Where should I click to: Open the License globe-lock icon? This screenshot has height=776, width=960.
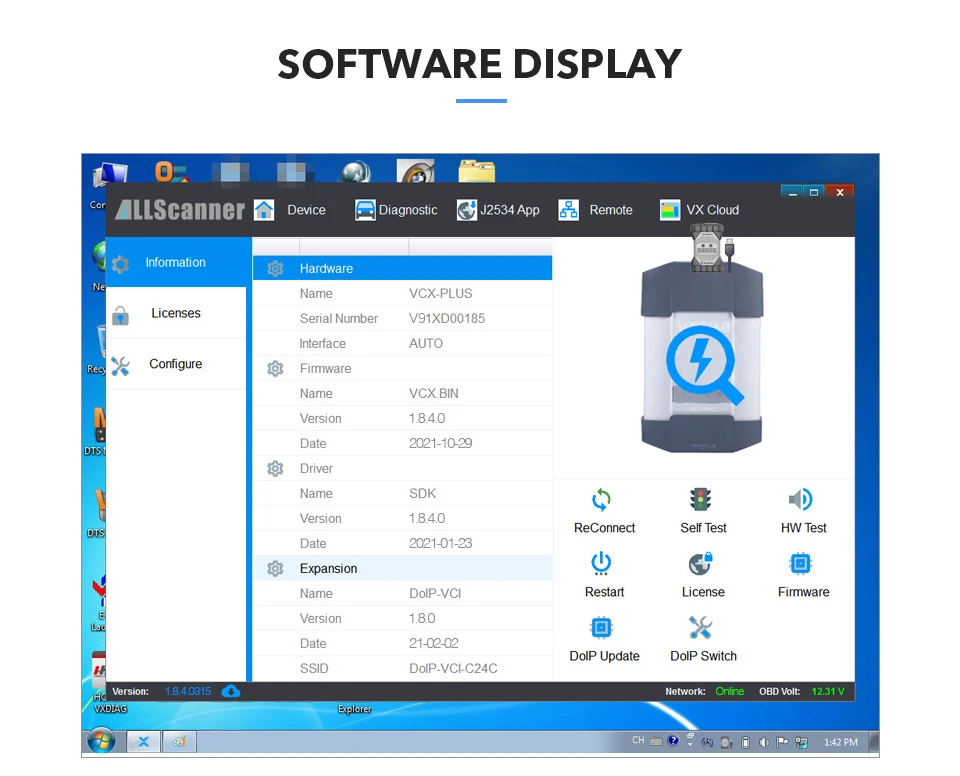[700, 564]
